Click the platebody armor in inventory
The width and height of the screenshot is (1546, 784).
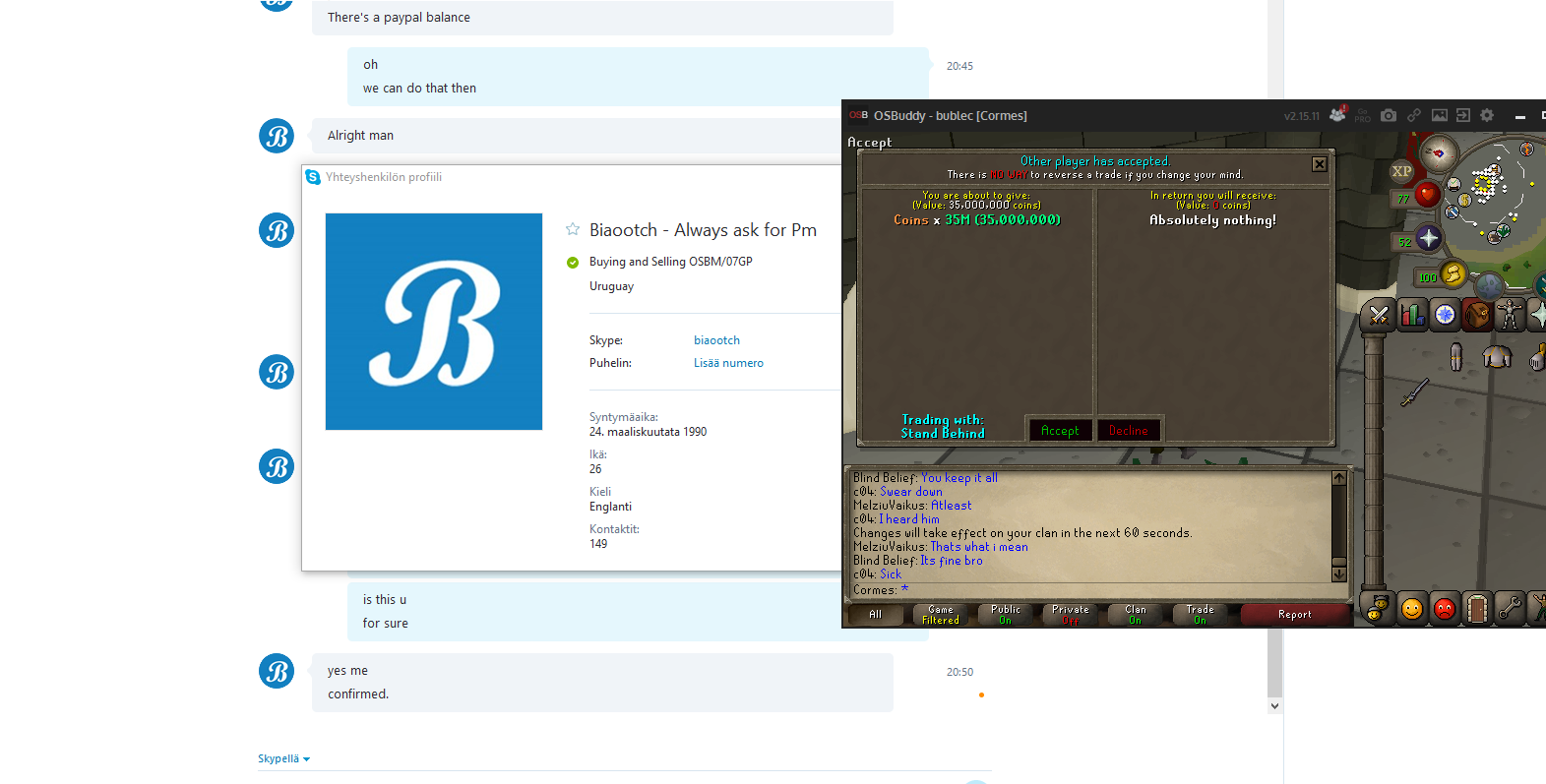pyautogui.click(x=1497, y=356)
